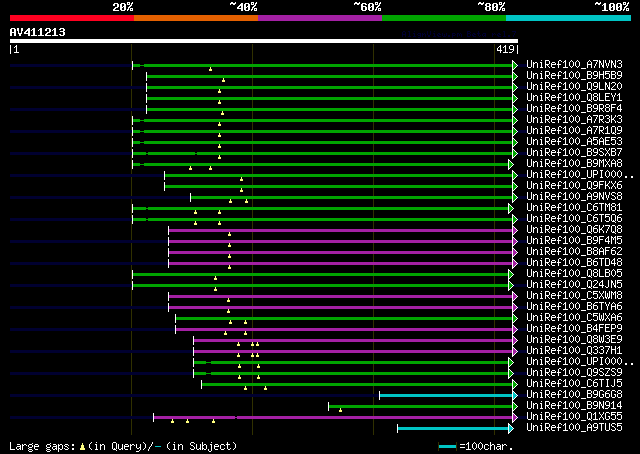Screen dimensions: 640x454
Task: Click the UniRef100_C6TM81 label
Action: tap(574, 208)
